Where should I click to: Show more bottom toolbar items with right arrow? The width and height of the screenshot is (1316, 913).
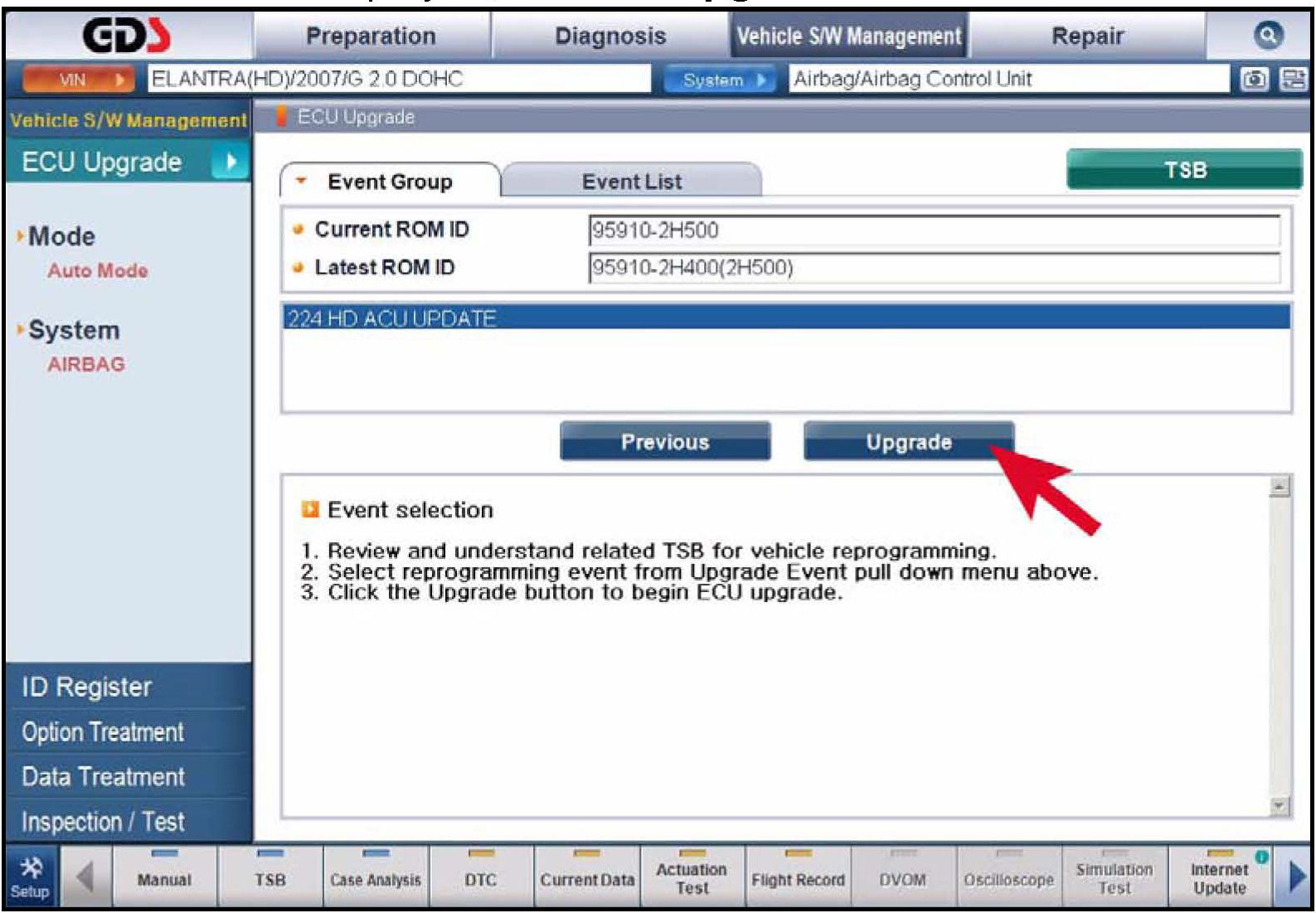(1296, 877)
